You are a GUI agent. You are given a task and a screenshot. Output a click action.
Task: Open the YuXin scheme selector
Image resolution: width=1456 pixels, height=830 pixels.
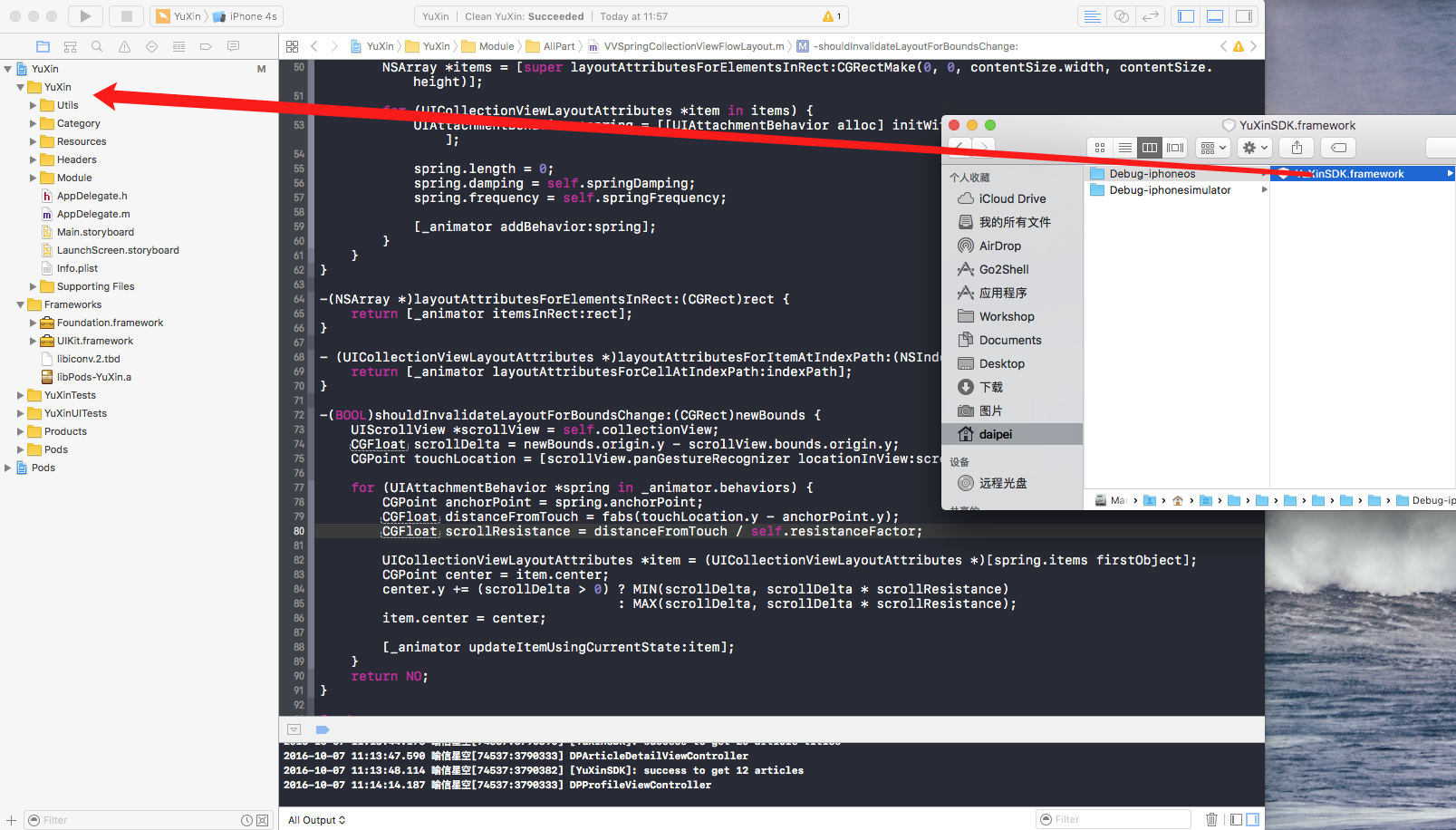click(179, 16)
